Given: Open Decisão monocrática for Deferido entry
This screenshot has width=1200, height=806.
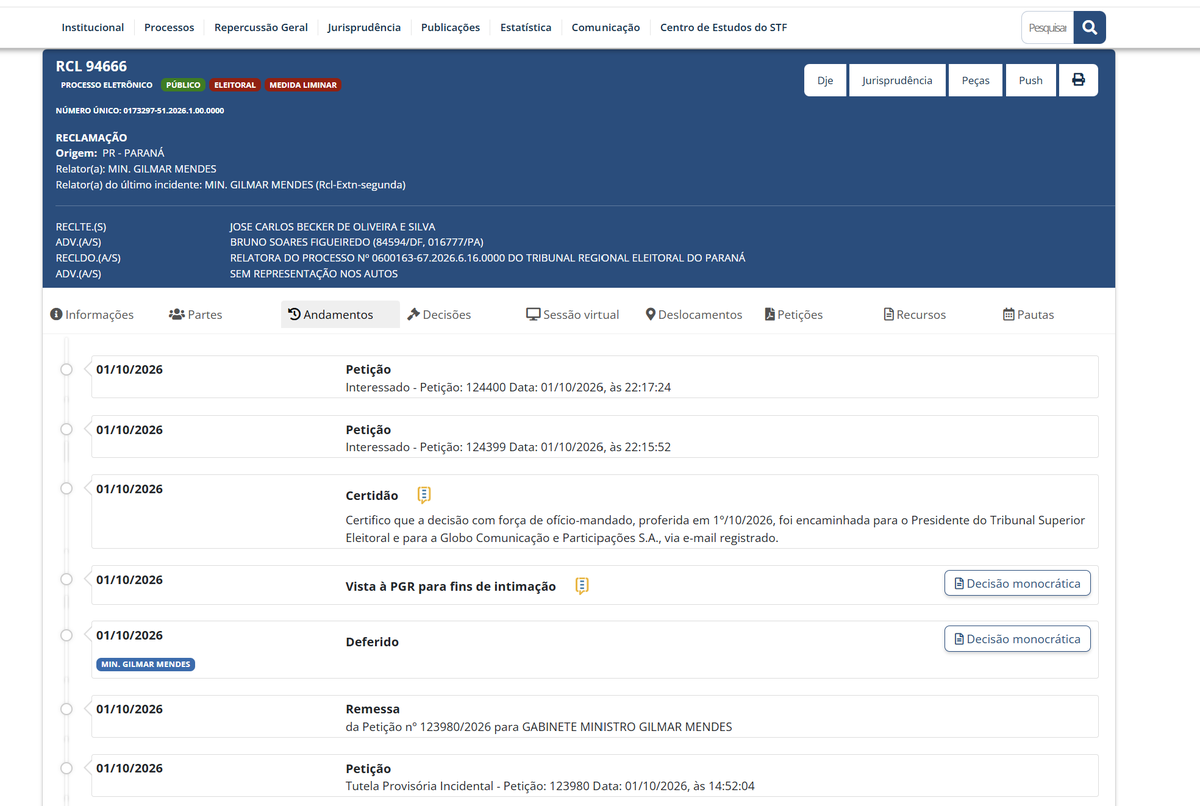Looking at the screenshot, I should [x=1017, y=639].
